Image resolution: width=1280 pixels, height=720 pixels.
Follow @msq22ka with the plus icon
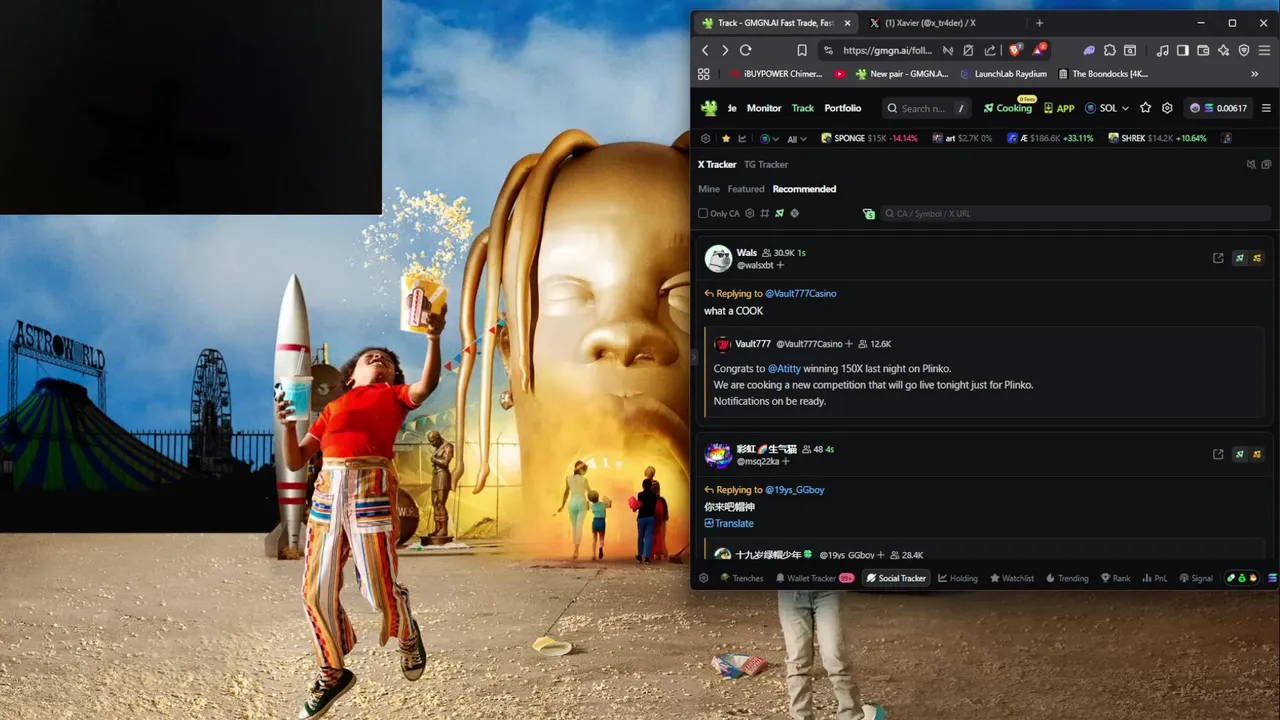pos(786,461)
